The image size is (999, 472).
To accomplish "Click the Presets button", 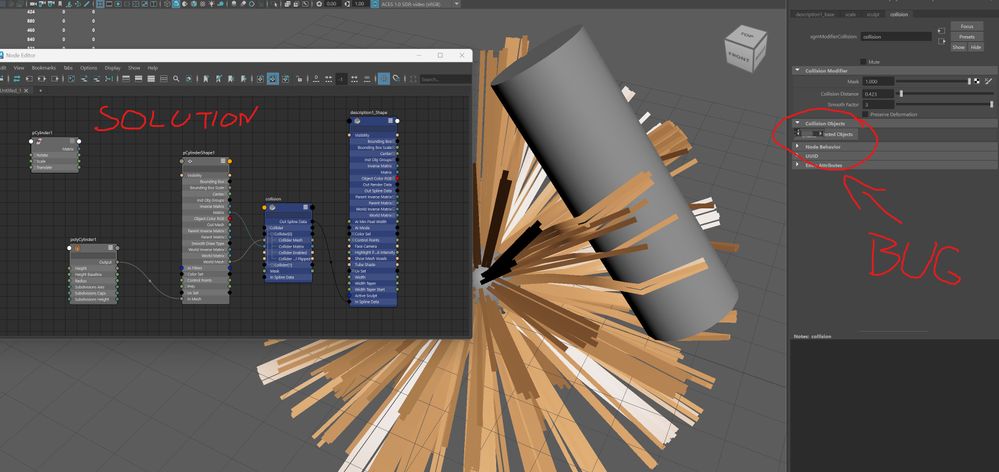I will point(967,37).
